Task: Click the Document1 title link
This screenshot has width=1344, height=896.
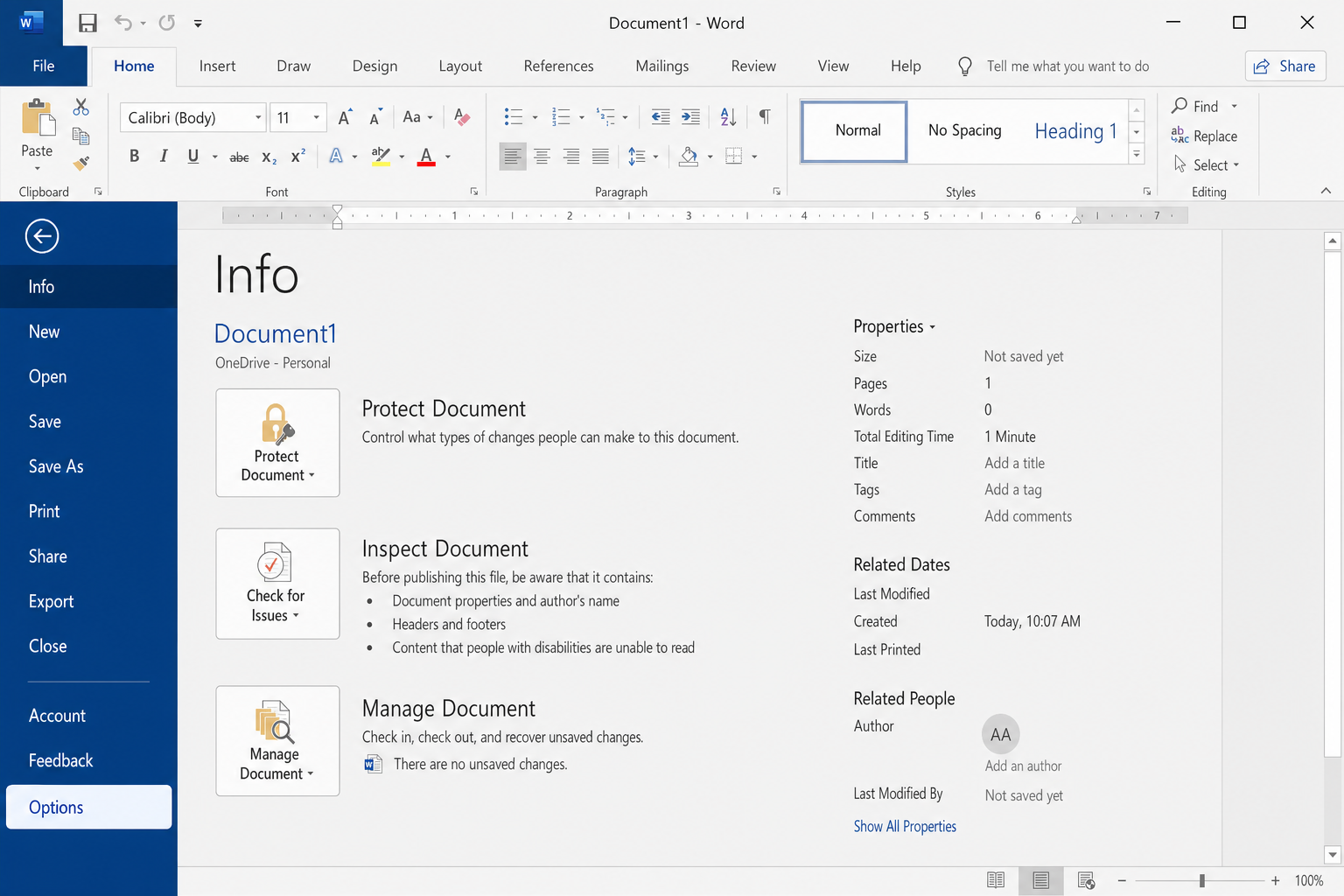Action: click(x=276, y=333)
